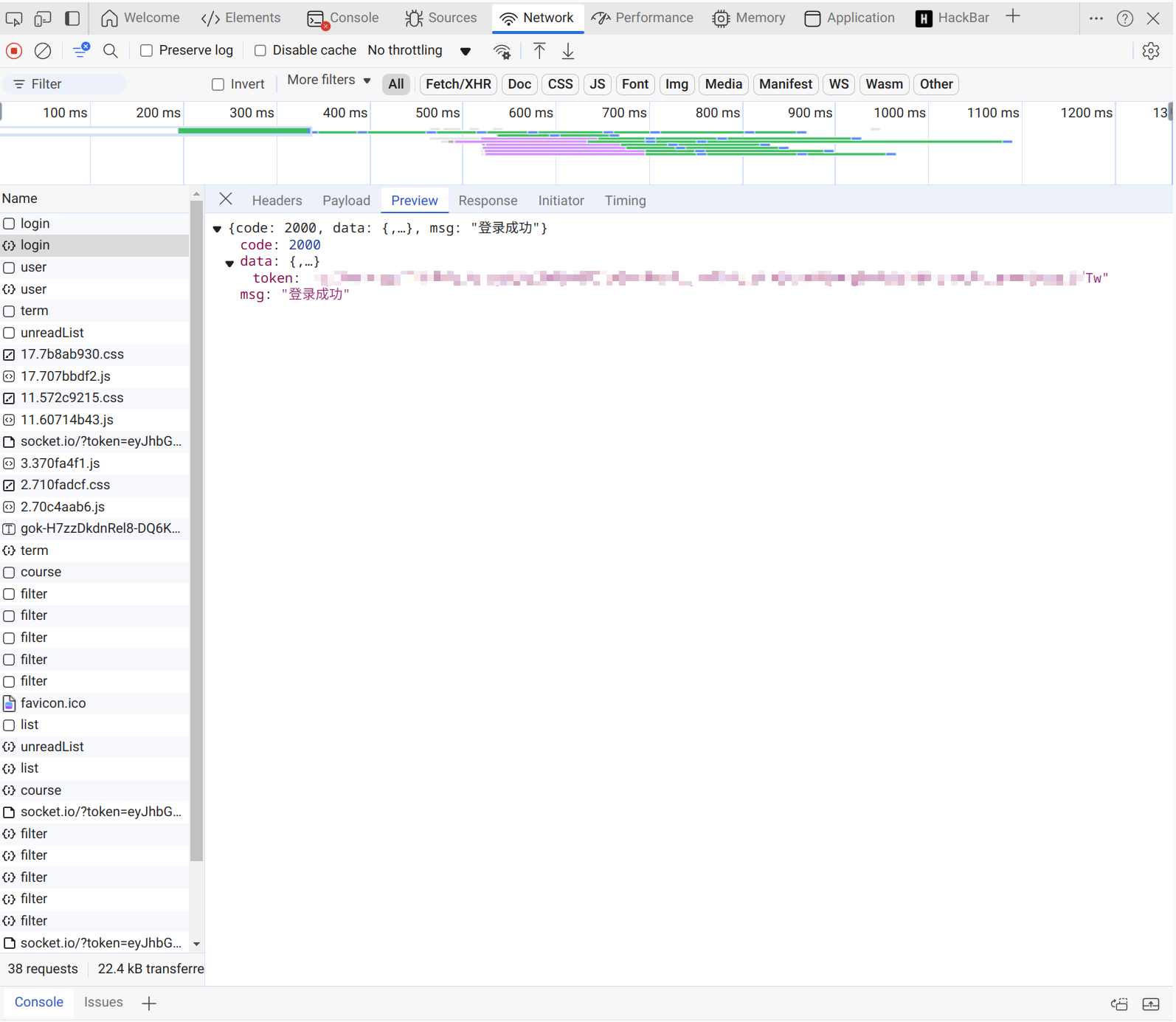1176x1022 pixels.
Task: Filter requests by WS type
Action: pyautogui.click(x=839, y=84)
